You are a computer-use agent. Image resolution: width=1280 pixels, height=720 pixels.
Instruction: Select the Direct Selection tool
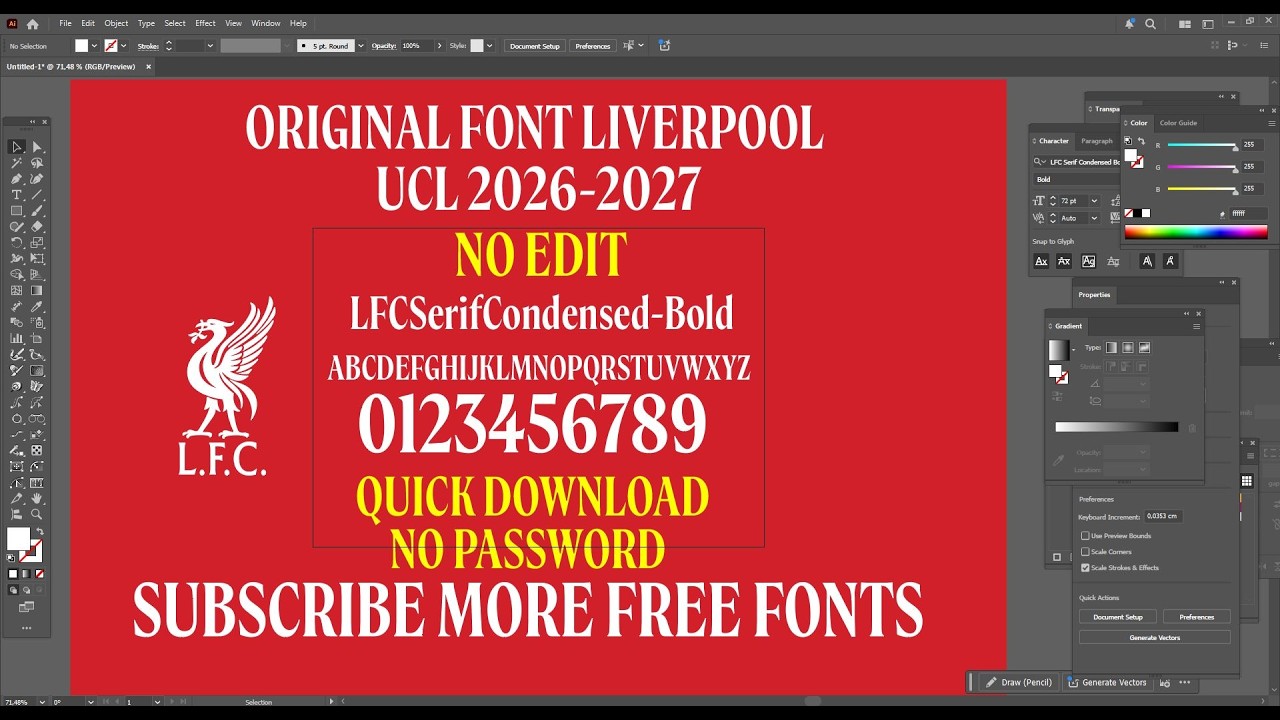click(37, 147)
